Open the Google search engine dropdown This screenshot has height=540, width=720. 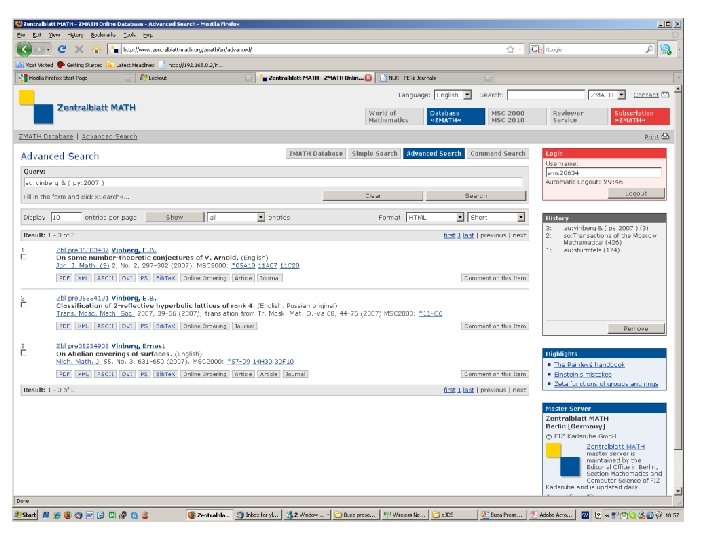[535, 49]
